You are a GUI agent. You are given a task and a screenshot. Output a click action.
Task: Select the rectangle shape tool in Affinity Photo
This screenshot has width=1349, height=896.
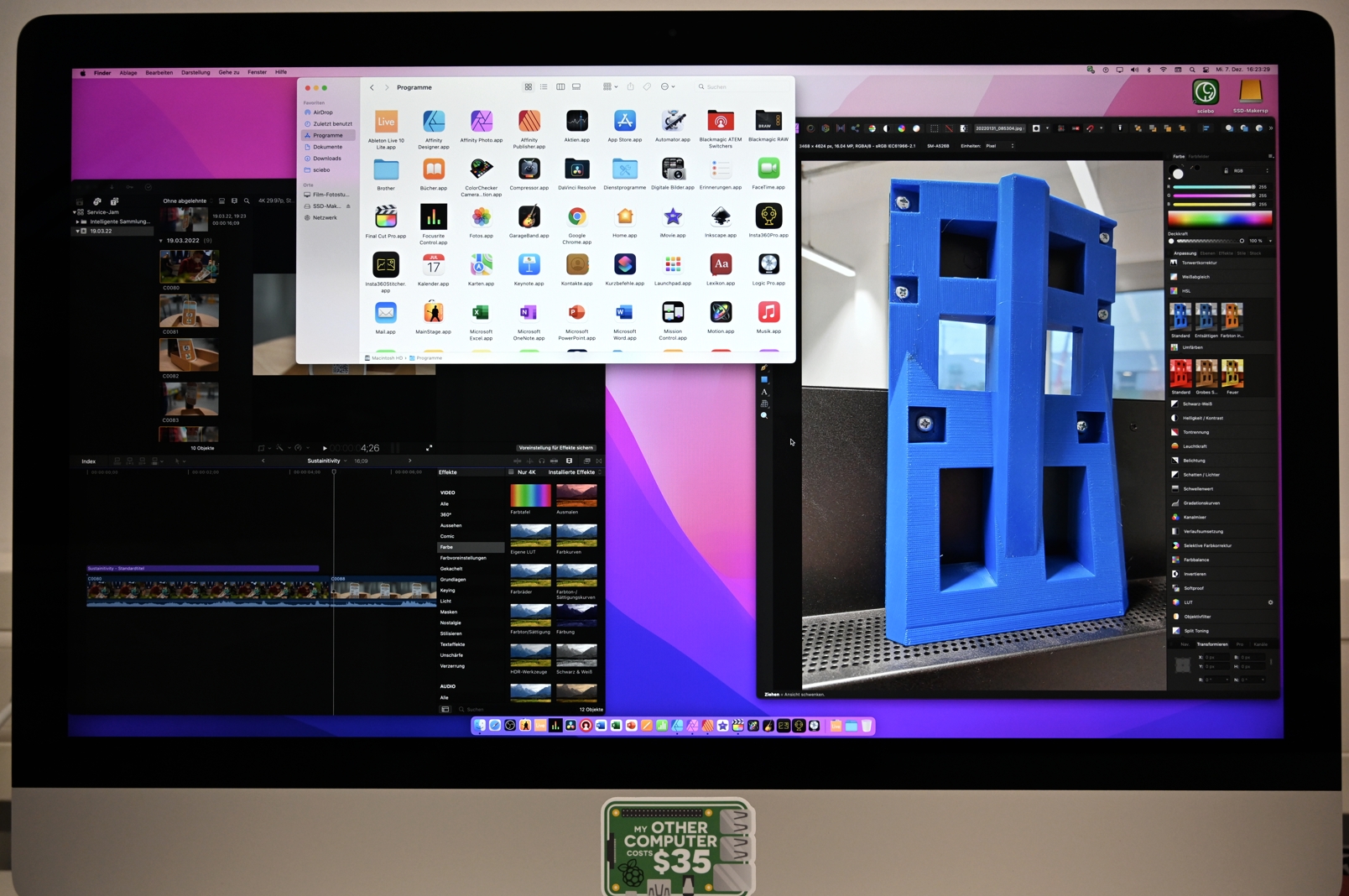pyautogui.click(x=764, y=380)
